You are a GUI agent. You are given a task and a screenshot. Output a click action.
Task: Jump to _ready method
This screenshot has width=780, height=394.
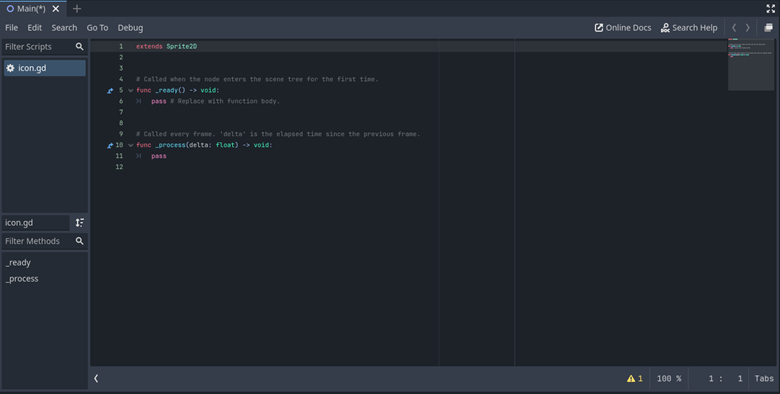coord(18,263)
